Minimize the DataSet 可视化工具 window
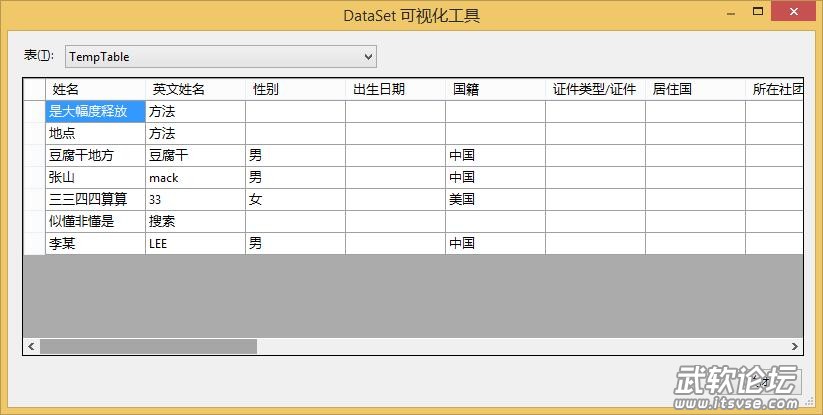The height and width of the screenshot is (415, 823). click(731, 12)
